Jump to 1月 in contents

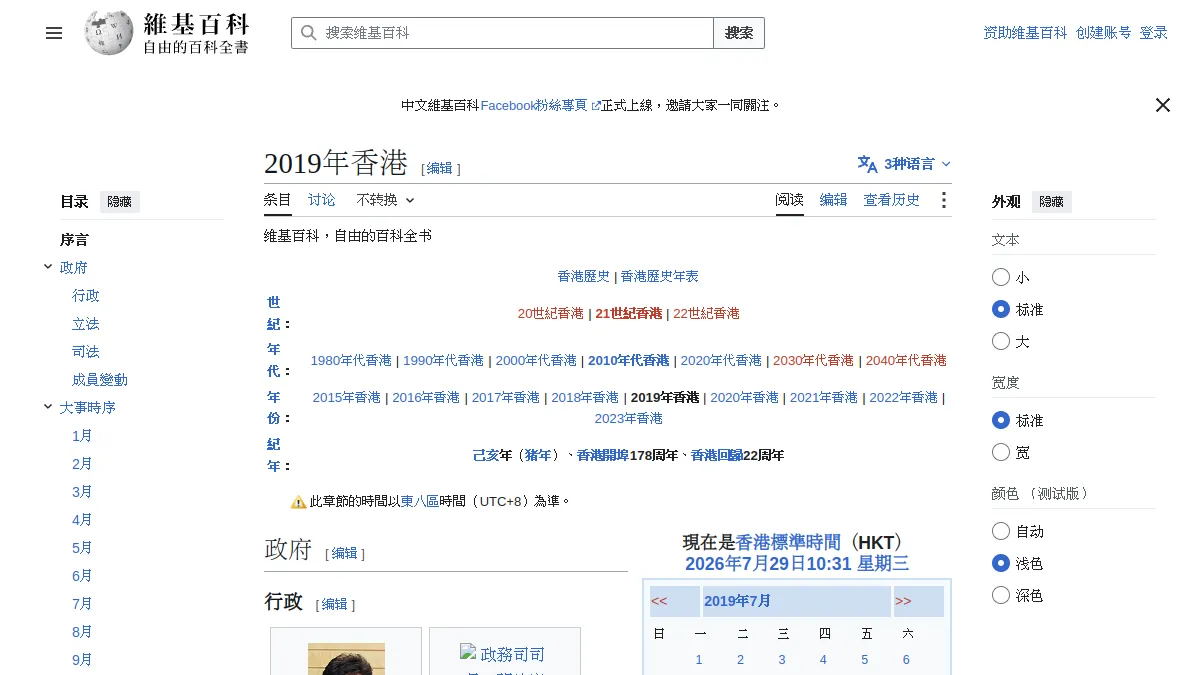(x=82, y=436)
